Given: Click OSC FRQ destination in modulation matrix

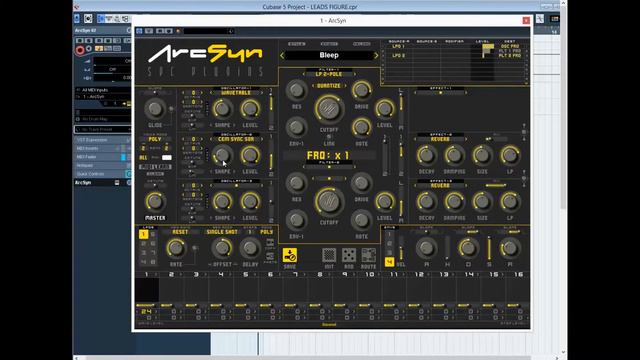Looking at the screenshot, I should (x=510, y=47).
